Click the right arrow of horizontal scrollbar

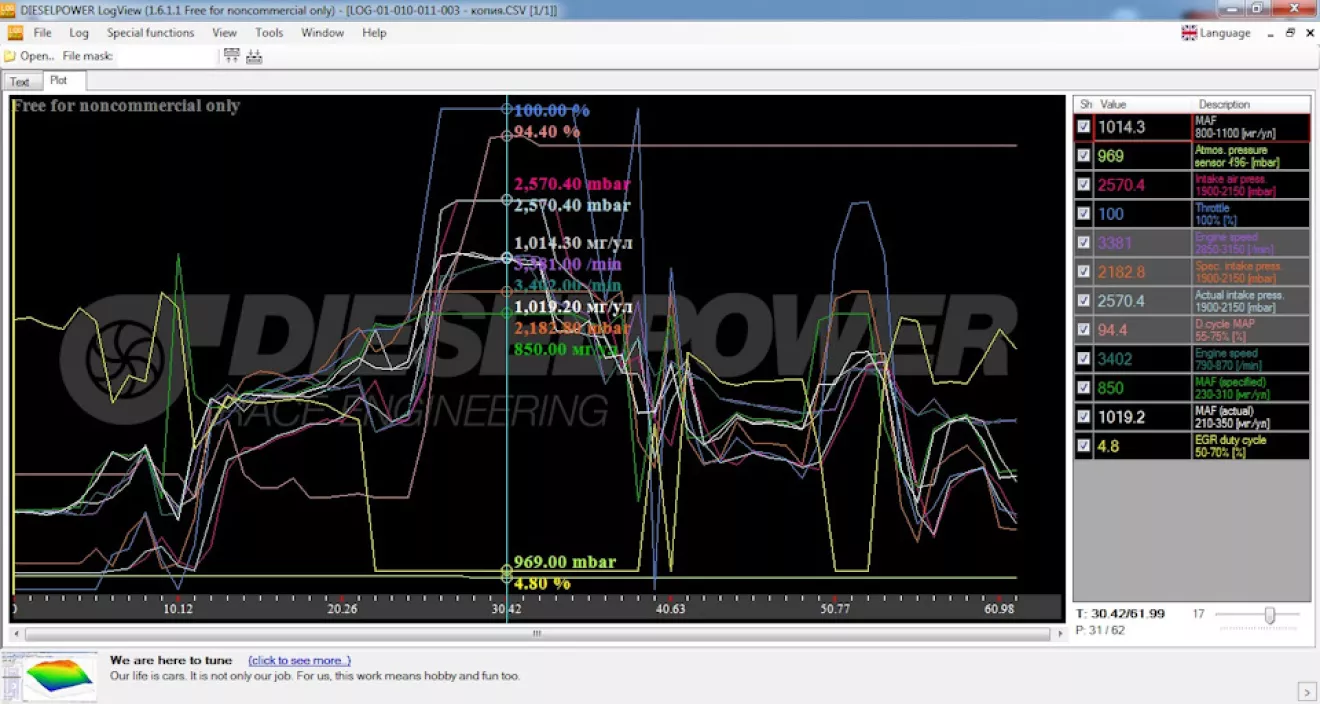click(1059, 634)
